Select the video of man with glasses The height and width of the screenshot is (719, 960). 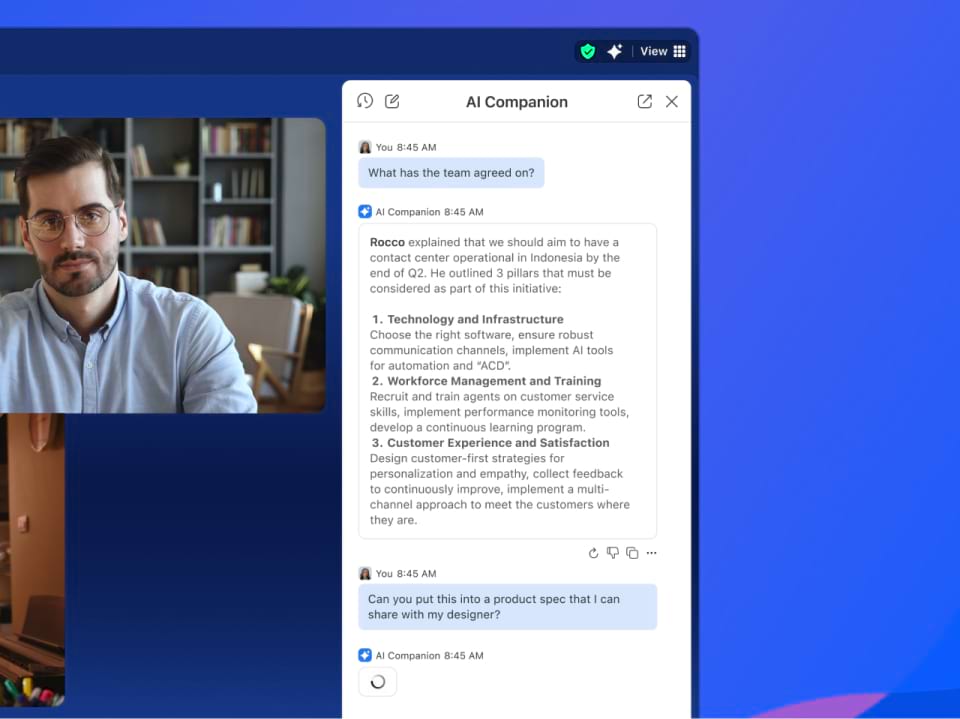pyautogui.click(x=160, y=265)
